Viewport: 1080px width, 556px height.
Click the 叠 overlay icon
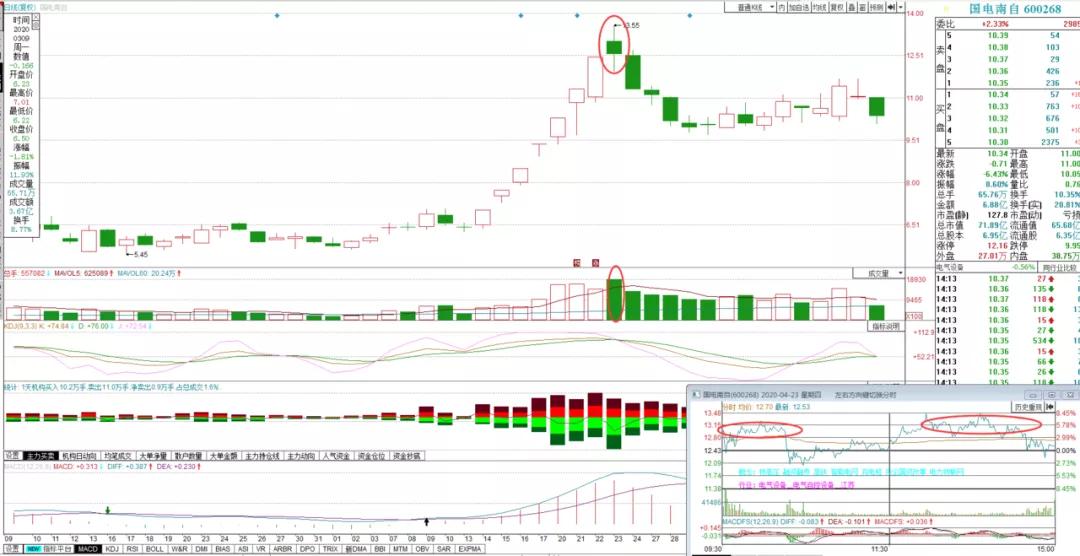coord(852,6)
